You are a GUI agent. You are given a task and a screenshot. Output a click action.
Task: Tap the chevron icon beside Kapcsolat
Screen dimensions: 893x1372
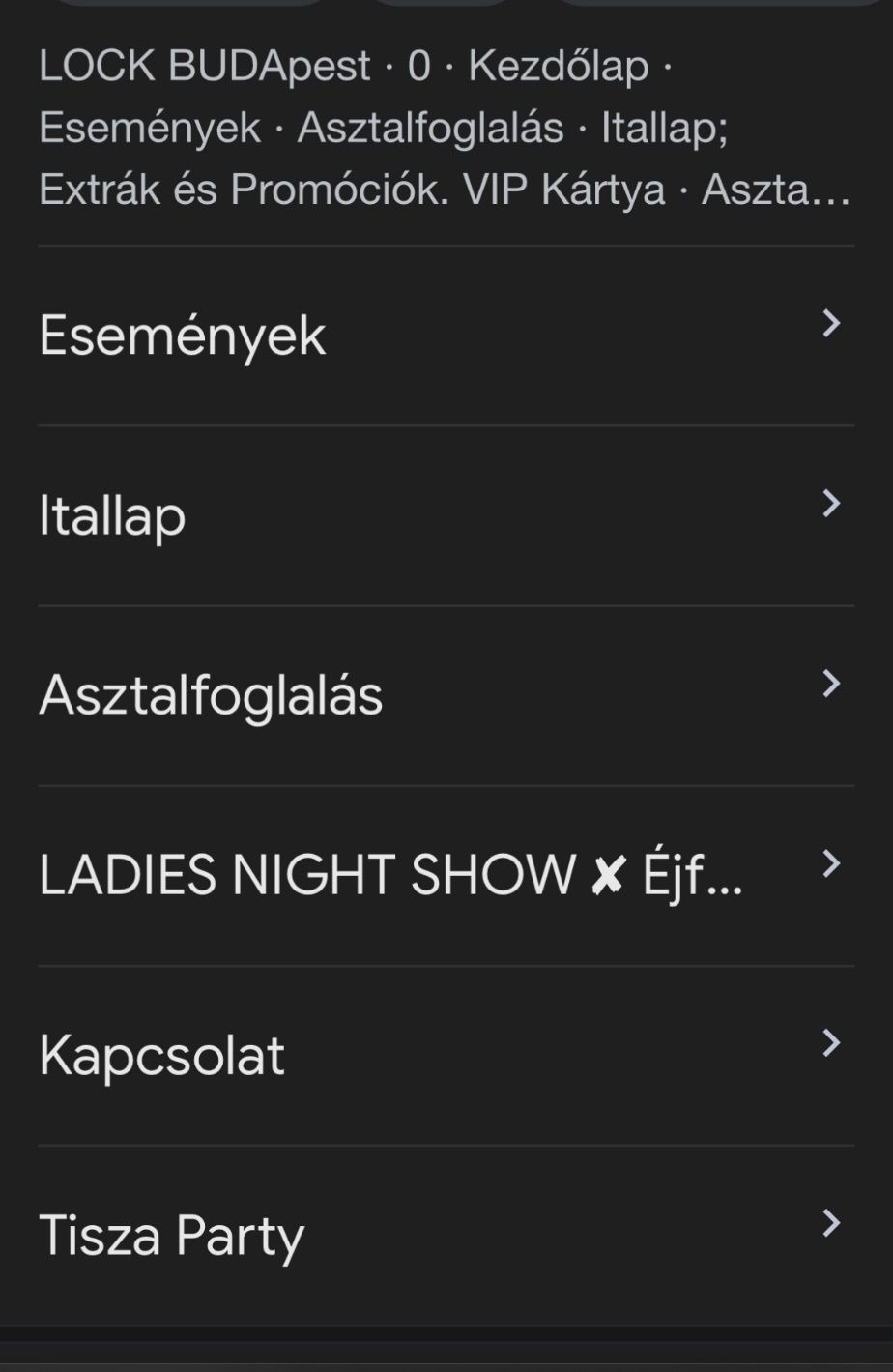point(830,1043)
